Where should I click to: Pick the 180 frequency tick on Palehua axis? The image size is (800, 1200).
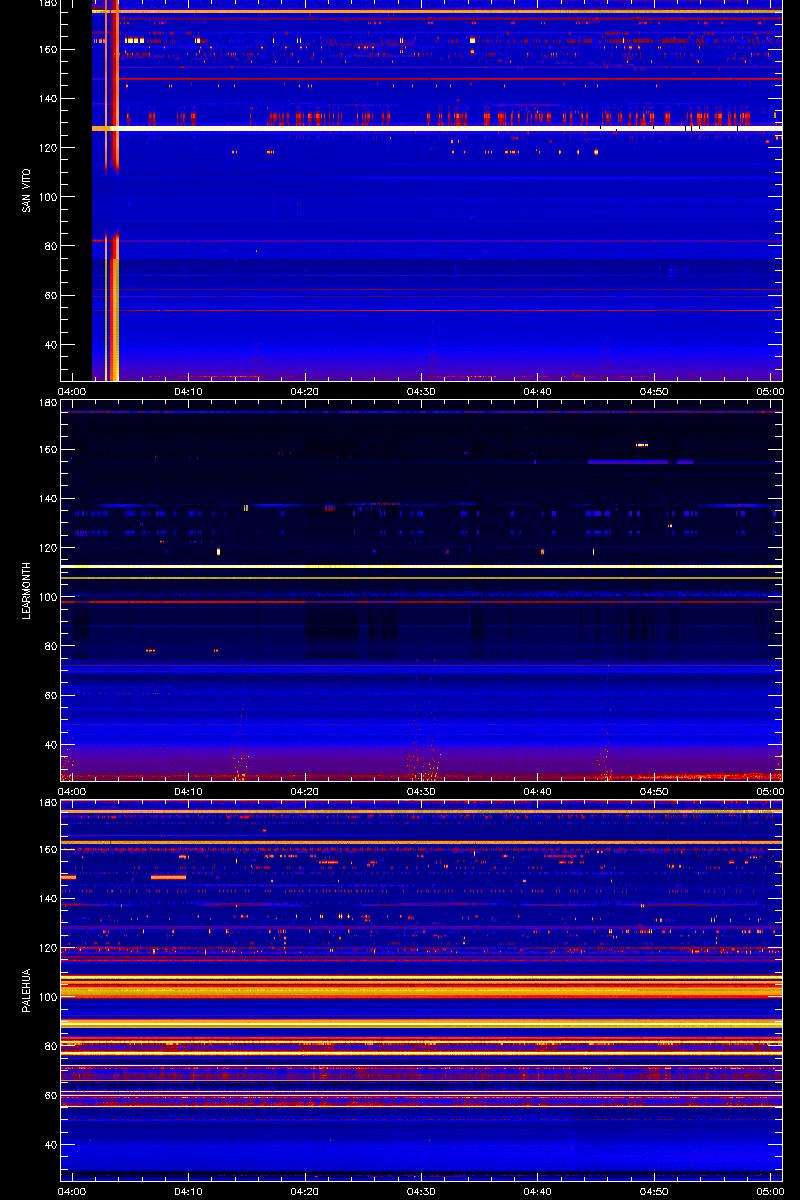tap(46, 803)
